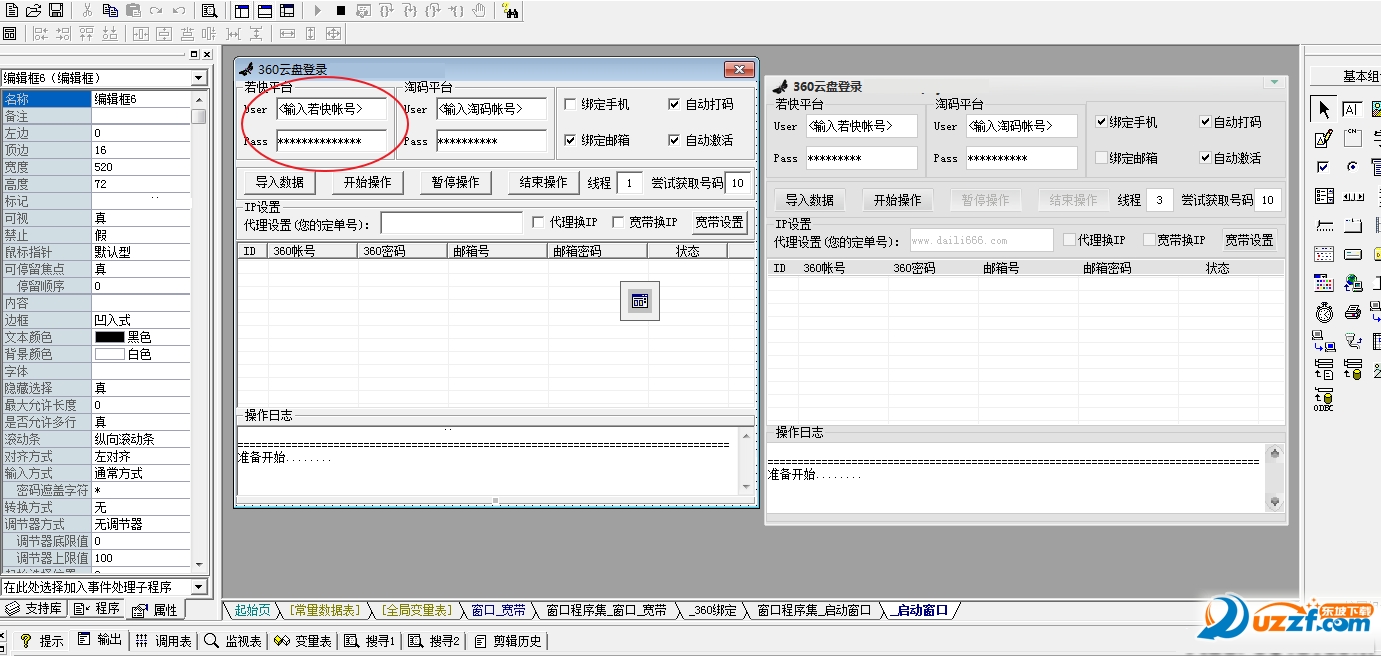The image size is (1381, 656).
Task: Open the 编辑框6 component selector dropdown
Action: point(198,78)
